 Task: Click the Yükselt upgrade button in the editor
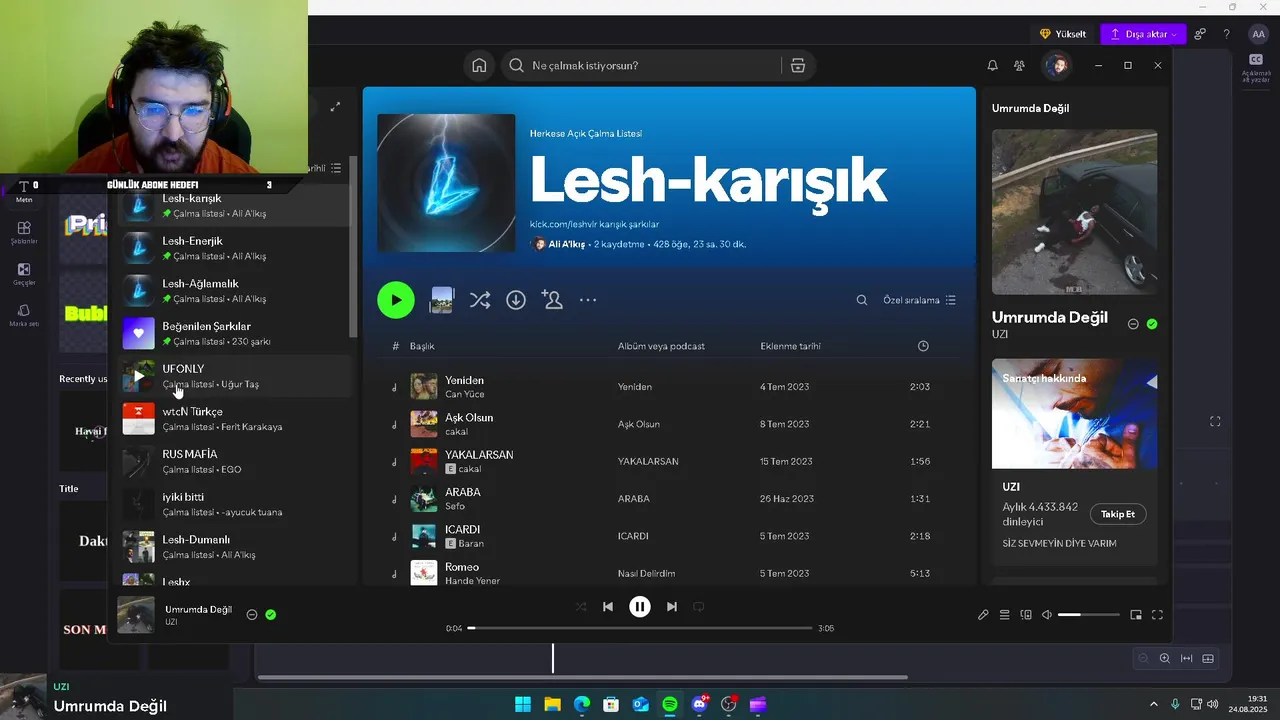[1063, 34]
